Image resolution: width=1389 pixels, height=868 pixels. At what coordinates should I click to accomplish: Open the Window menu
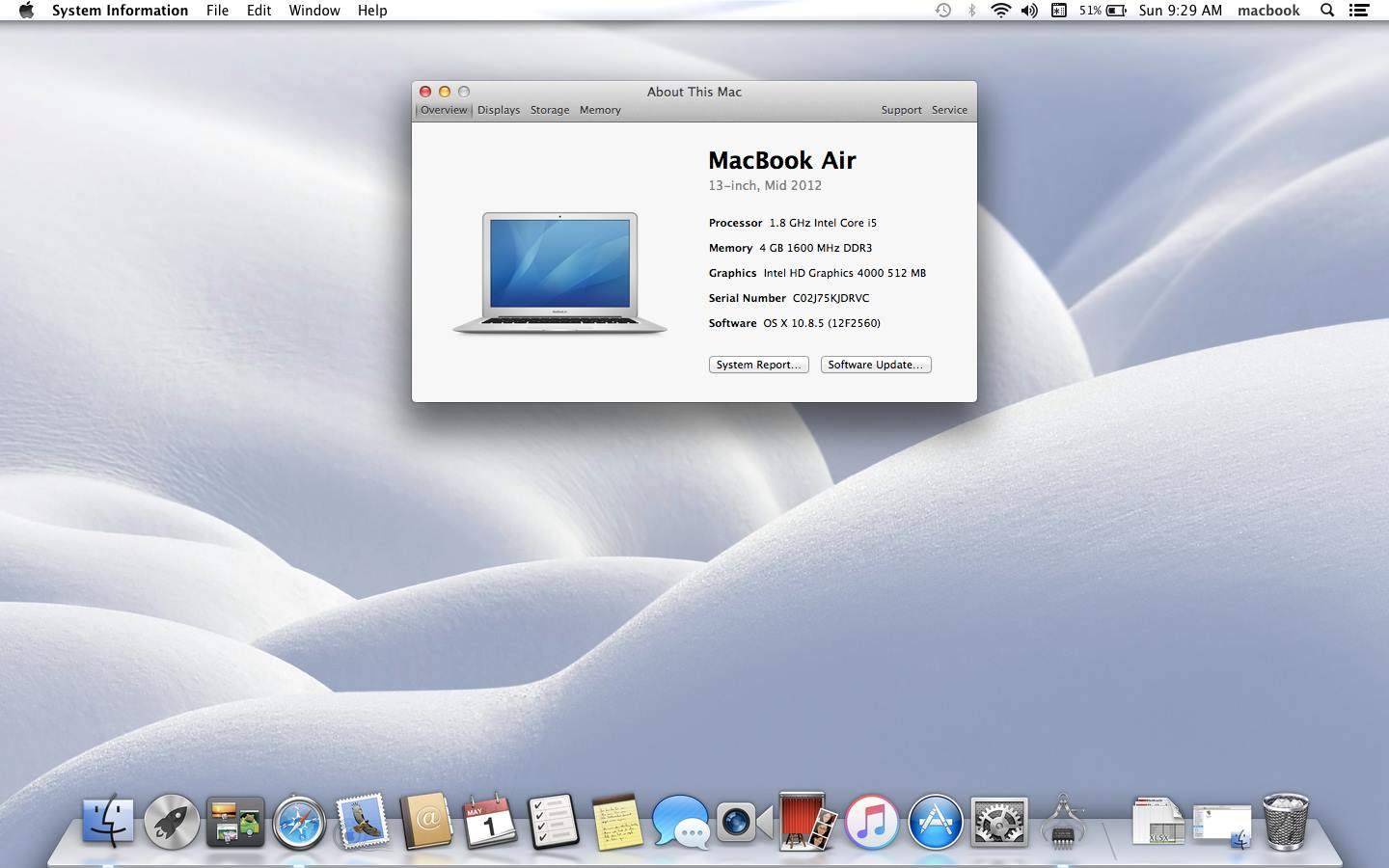tap(314, 11)
